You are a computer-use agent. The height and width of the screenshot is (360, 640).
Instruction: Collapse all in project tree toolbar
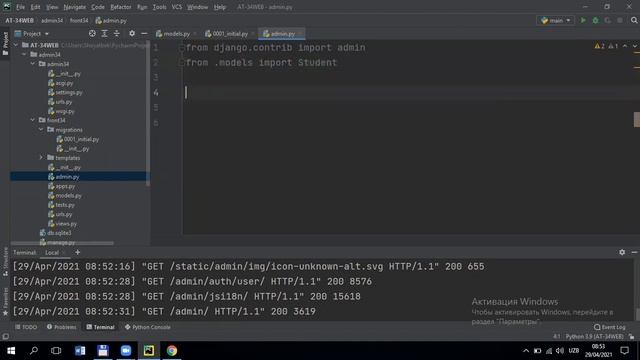pyautogui.click(x=117, y=33)
